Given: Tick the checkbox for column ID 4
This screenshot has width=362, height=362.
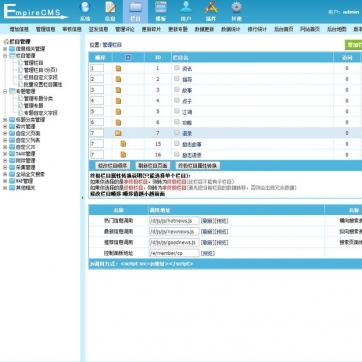Looking at the screenshot, I should click(177, 100).
